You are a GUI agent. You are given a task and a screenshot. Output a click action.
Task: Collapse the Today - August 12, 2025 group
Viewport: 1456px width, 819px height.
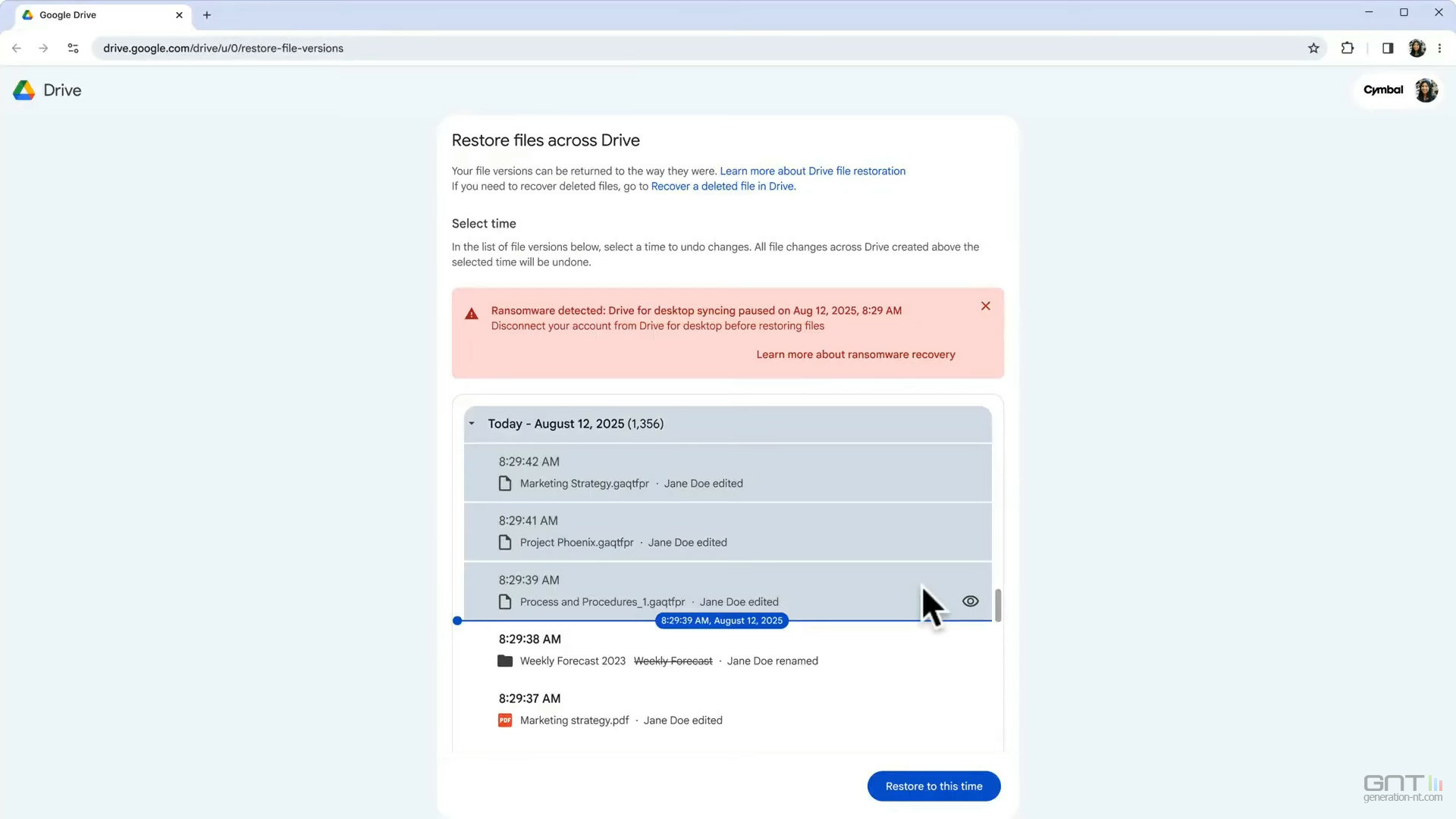click(x=472, y=424)
